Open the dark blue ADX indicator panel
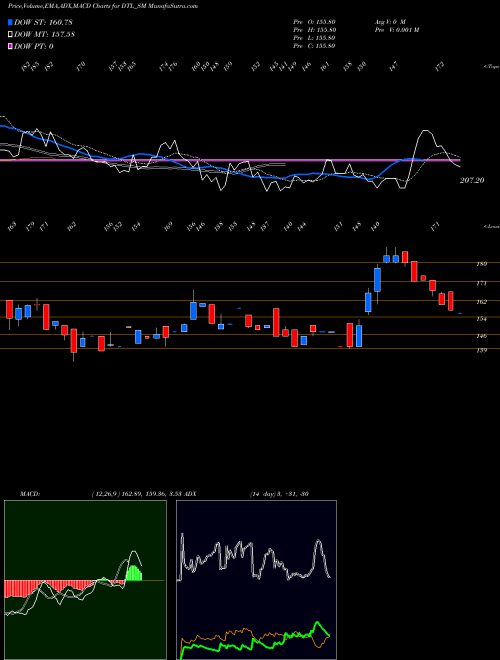This screenshot has height=660, width=500. click(x=257, y=580)
